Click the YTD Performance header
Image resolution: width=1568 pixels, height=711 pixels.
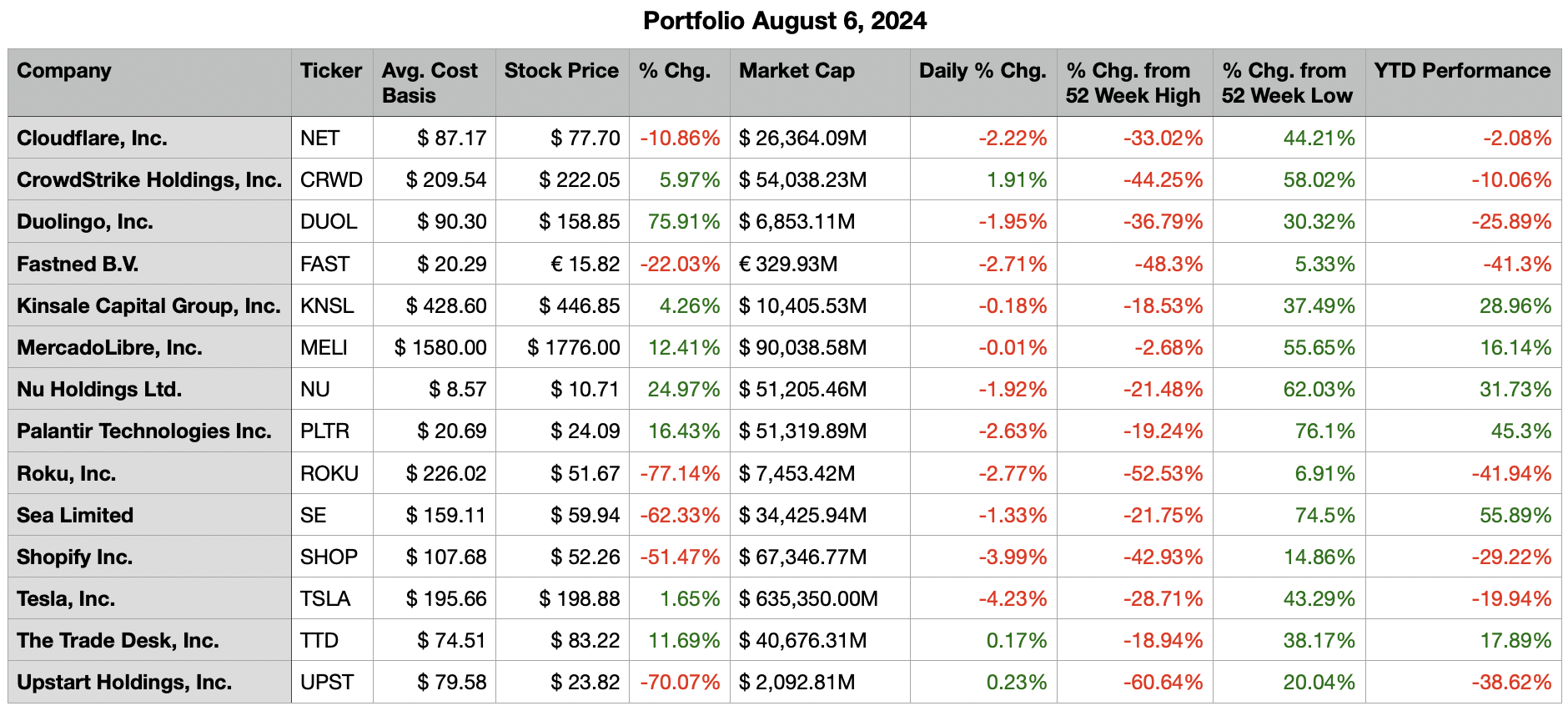pyautogui.click(x=1462, y=71)
